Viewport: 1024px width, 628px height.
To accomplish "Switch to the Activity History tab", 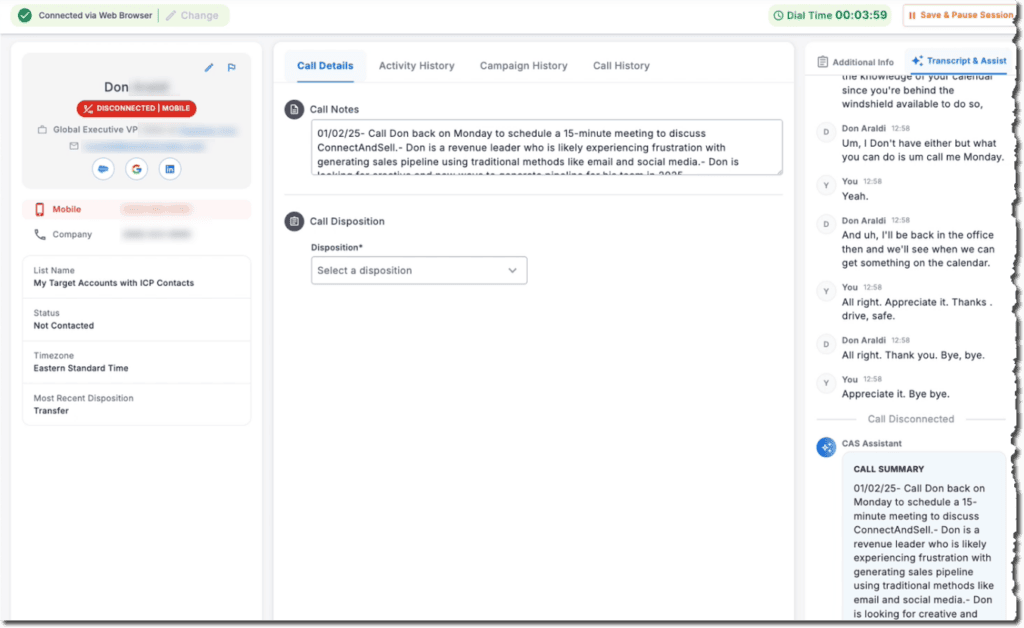I will pos(417,66).
